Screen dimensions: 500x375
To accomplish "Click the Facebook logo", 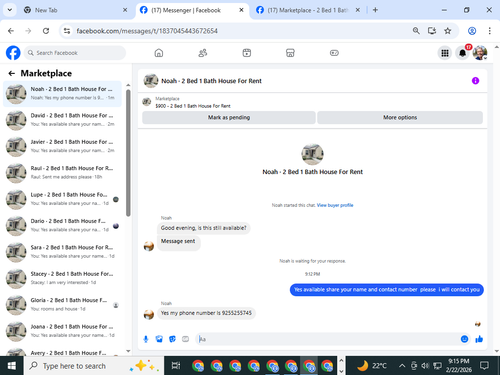I will (13, 53).
